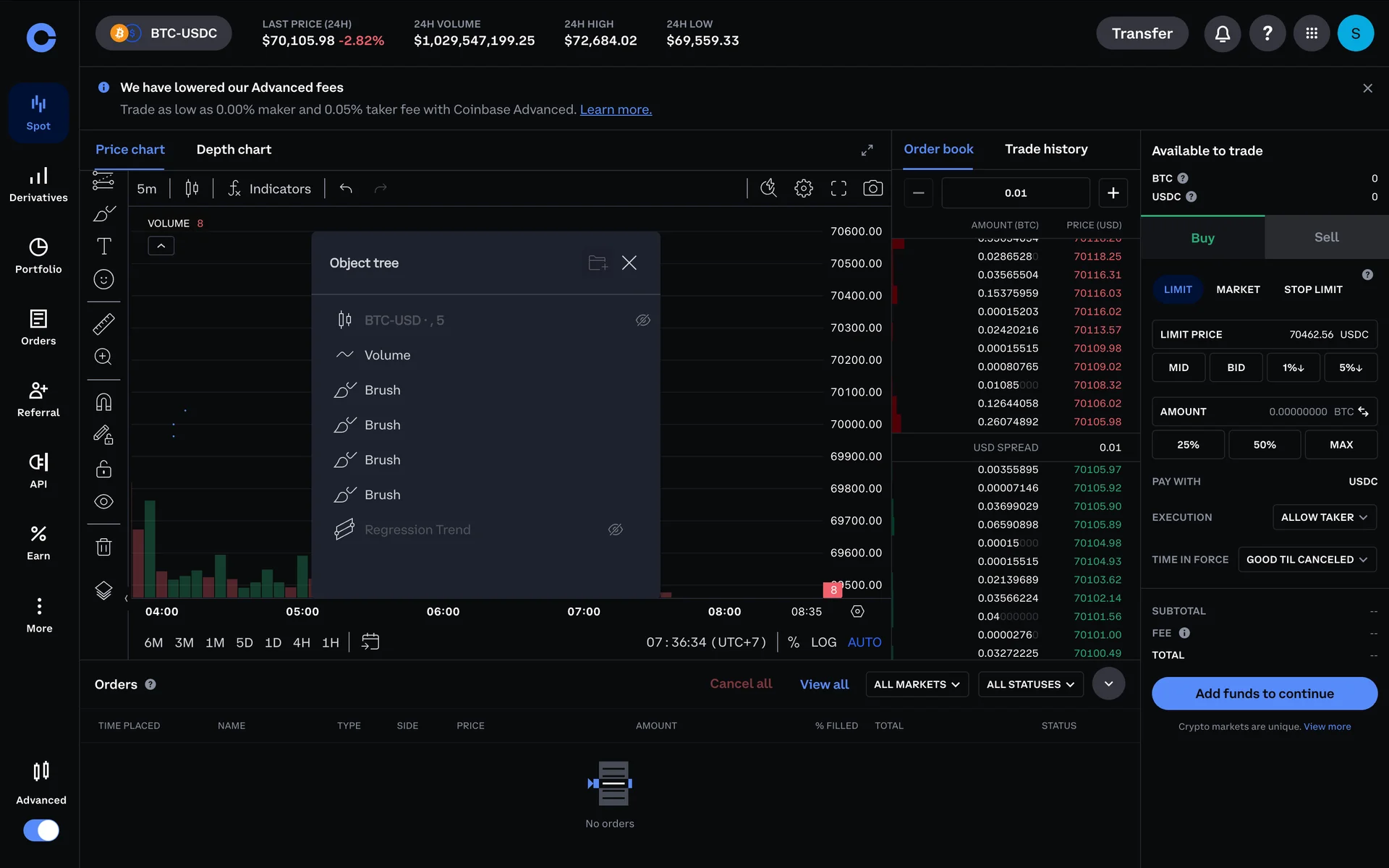Click the Transfer button
The image size is (1389, 868).
pos(1142,33)
